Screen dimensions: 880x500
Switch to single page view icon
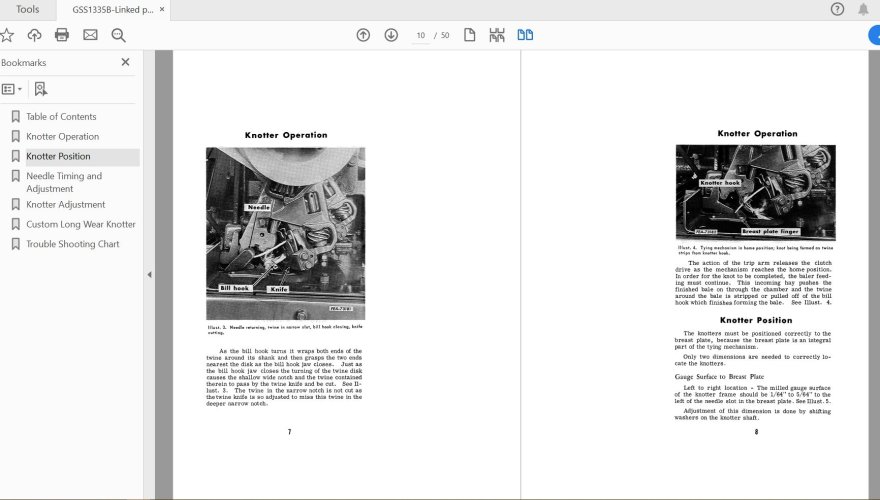469,35
